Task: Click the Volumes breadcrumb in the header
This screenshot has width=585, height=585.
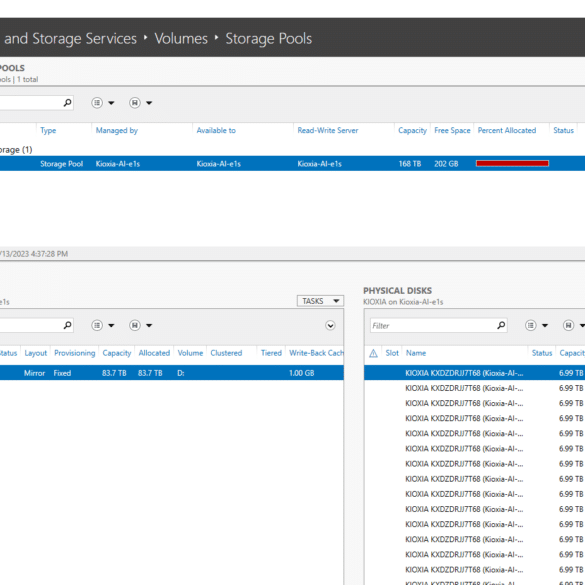Action: coord(181,38)
